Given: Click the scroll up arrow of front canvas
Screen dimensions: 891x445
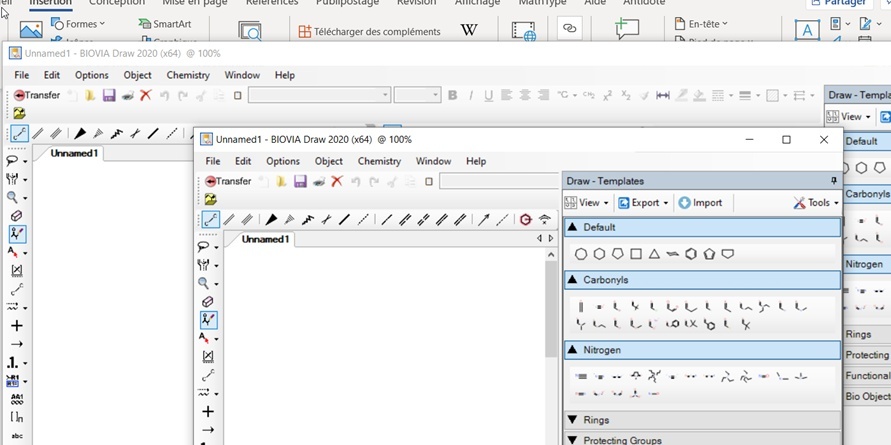Looking at the screenshot, I should click(x=551, y=255).
